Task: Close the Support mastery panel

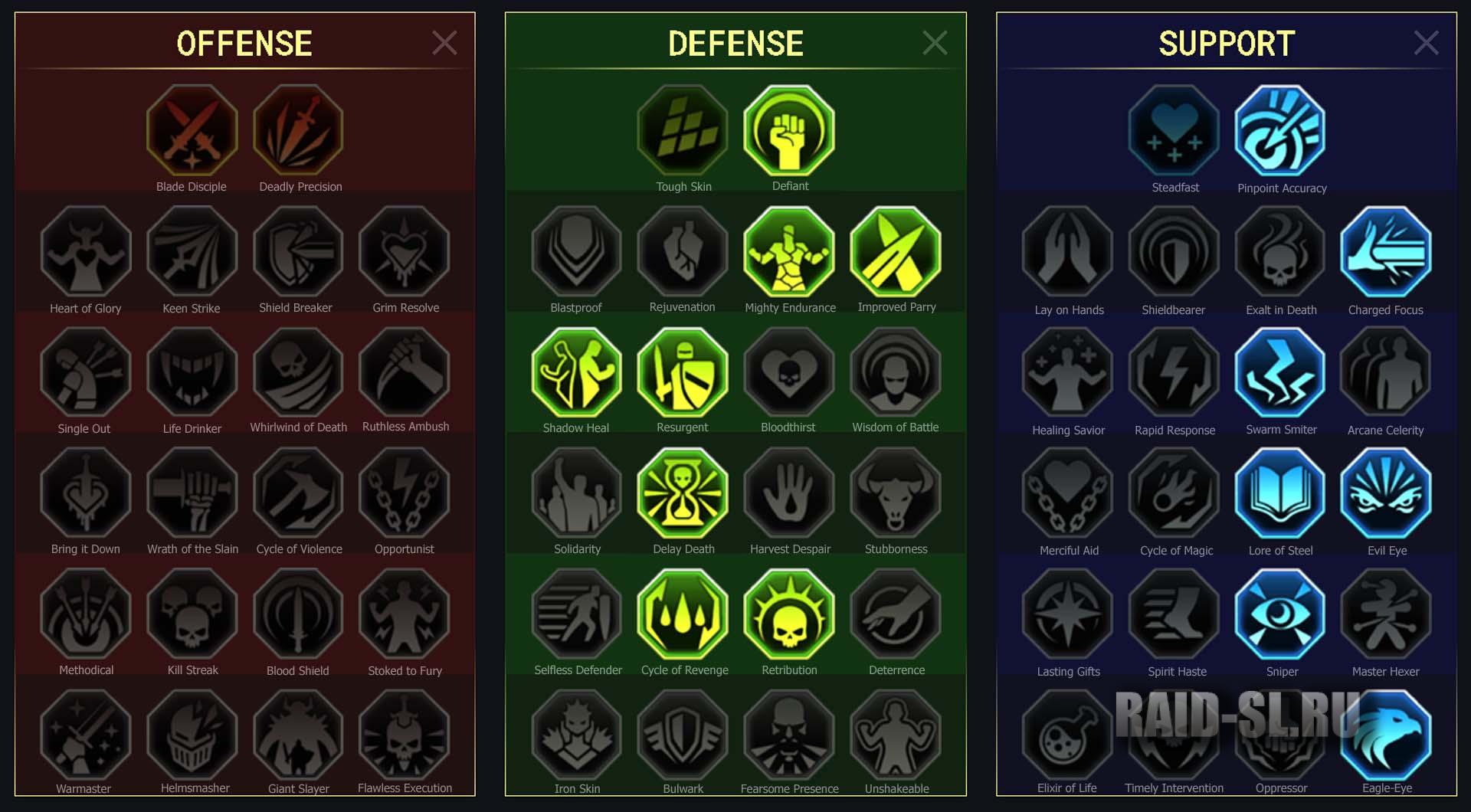Action: (x=1426, y=43)
